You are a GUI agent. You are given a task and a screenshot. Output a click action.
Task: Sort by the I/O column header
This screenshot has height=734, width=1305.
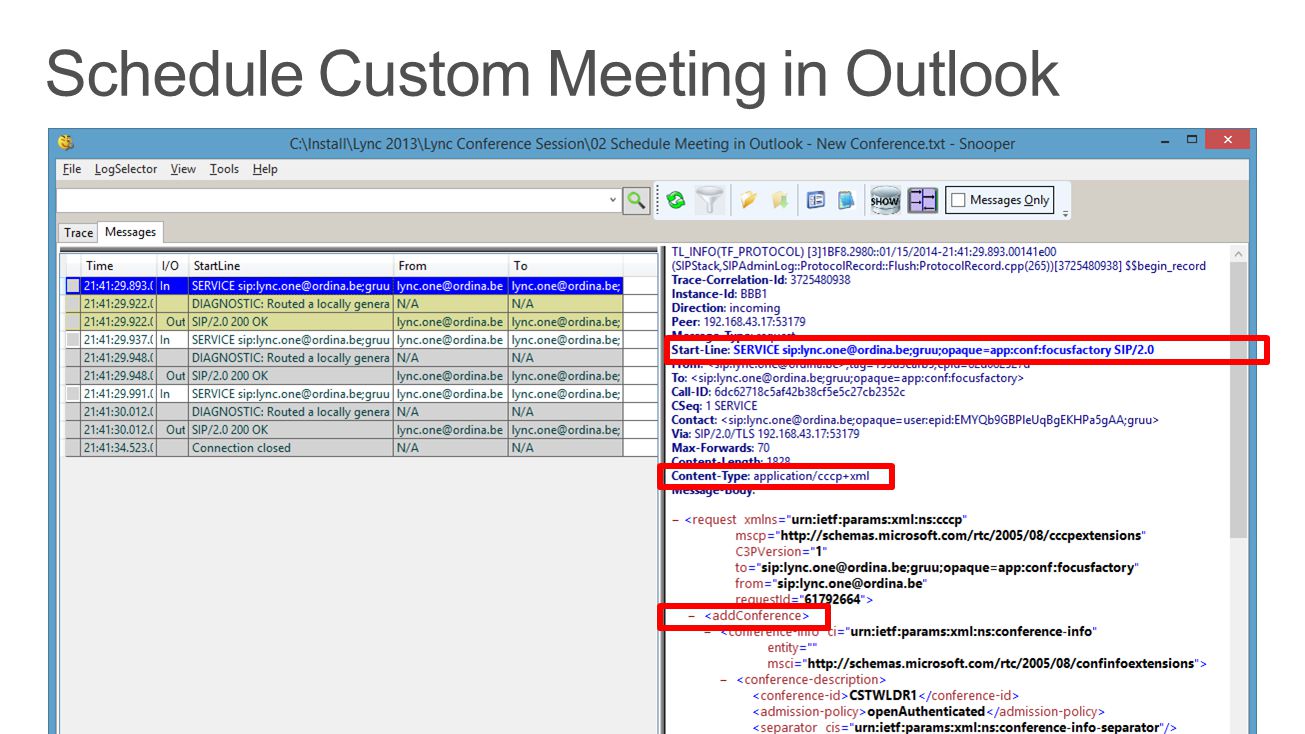click(x=172, y=266)
